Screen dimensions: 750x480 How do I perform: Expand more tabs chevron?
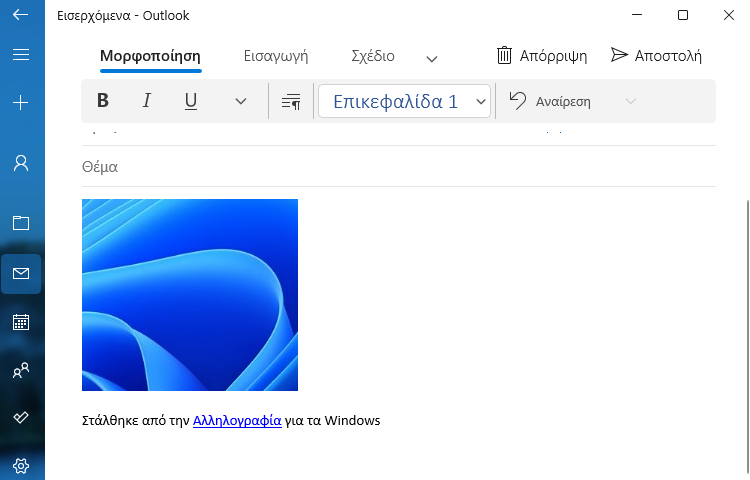(431, 59)
